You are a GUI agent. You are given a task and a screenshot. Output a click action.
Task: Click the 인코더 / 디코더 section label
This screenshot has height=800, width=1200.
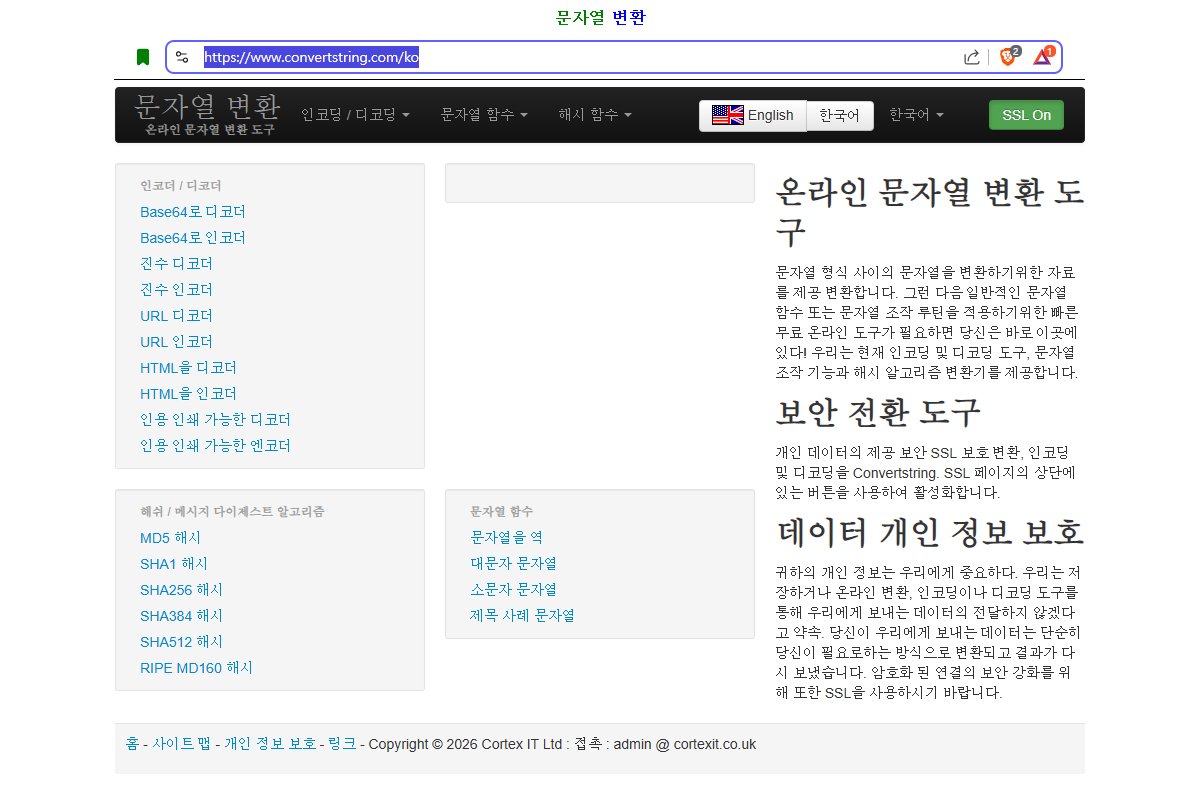click(181, 186)
